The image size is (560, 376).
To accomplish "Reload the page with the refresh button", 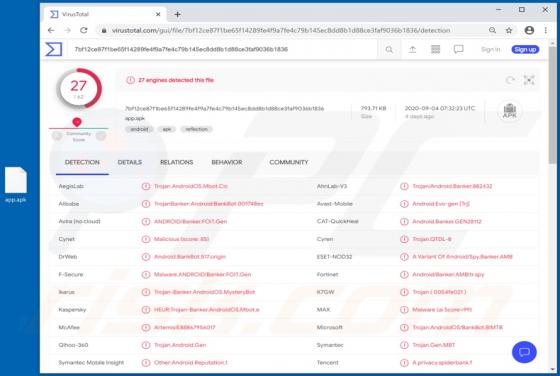I will click(84, 30).
